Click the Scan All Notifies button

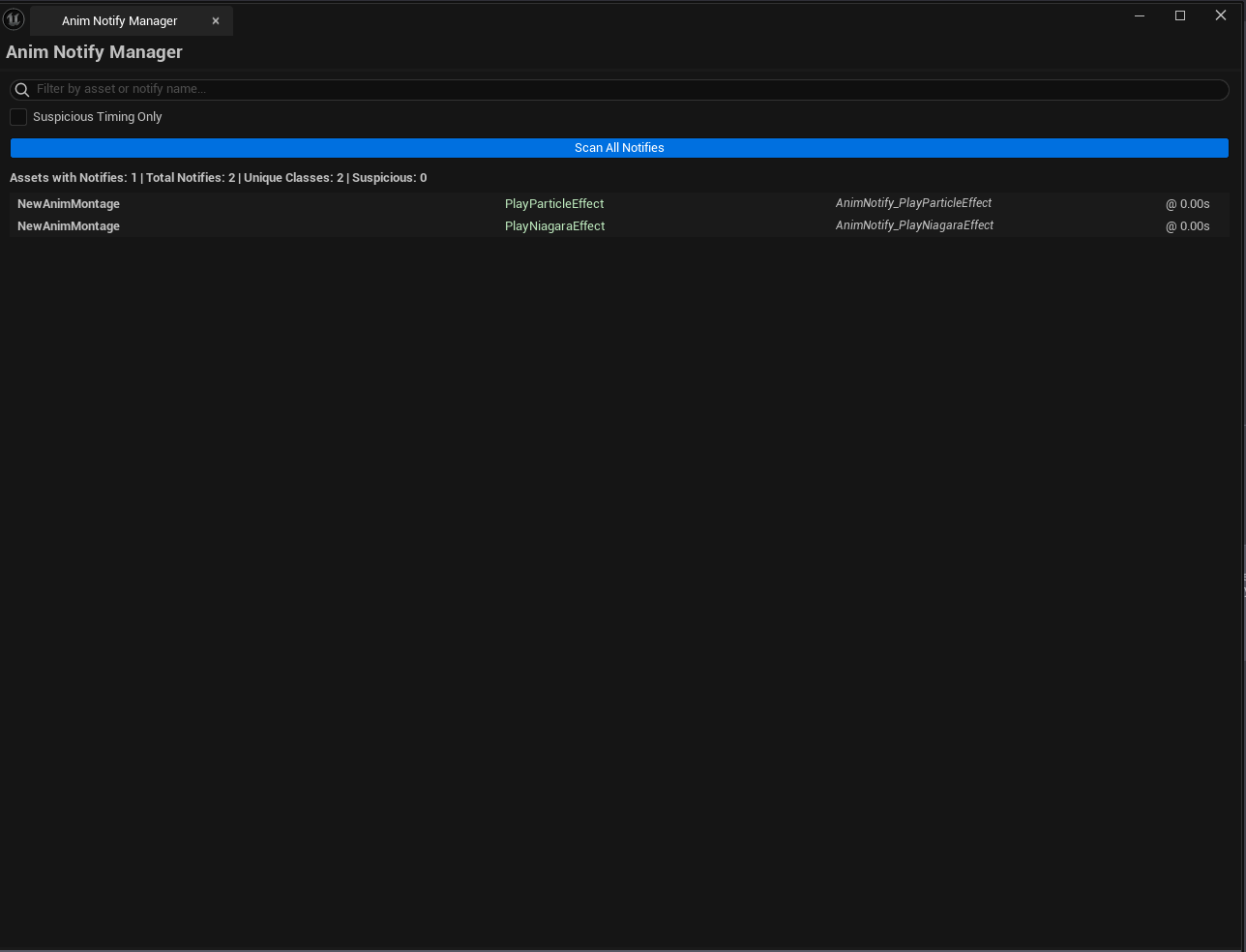pyautogui.click(x=619, y=148)
